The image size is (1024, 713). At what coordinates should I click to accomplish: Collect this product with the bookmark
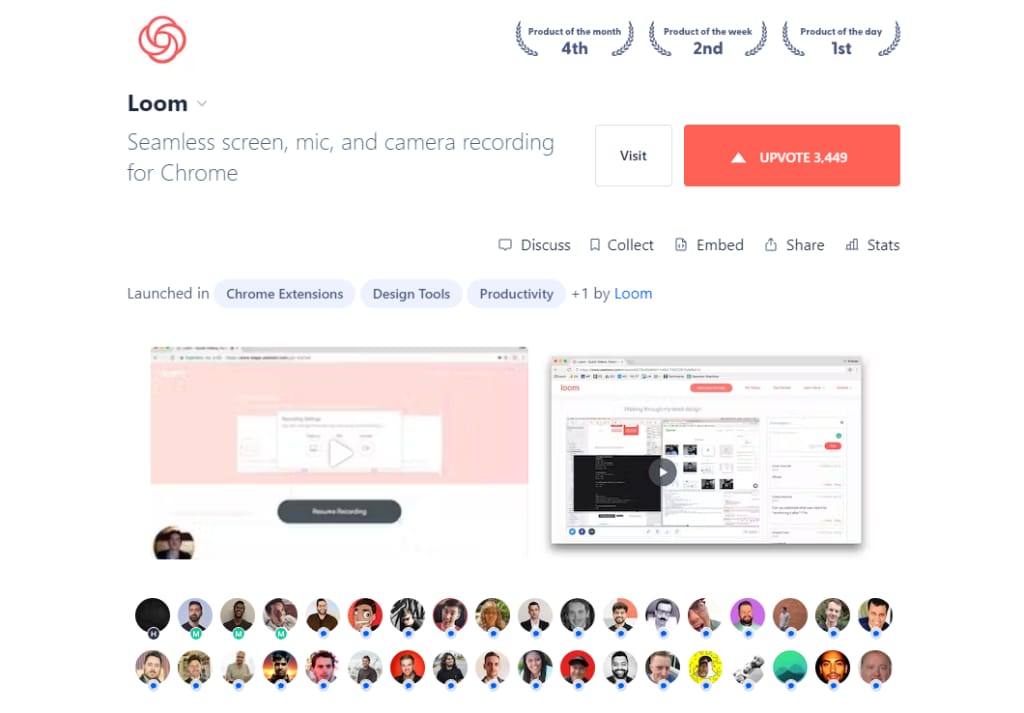point(621,245)
